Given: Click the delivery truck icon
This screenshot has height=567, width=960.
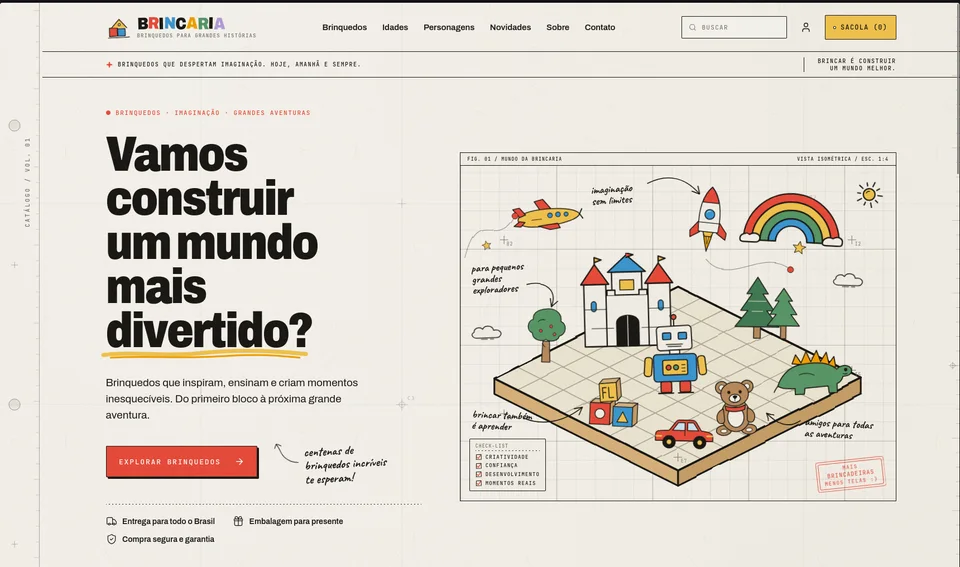Looking at the screenshot, I should (111, 521).
